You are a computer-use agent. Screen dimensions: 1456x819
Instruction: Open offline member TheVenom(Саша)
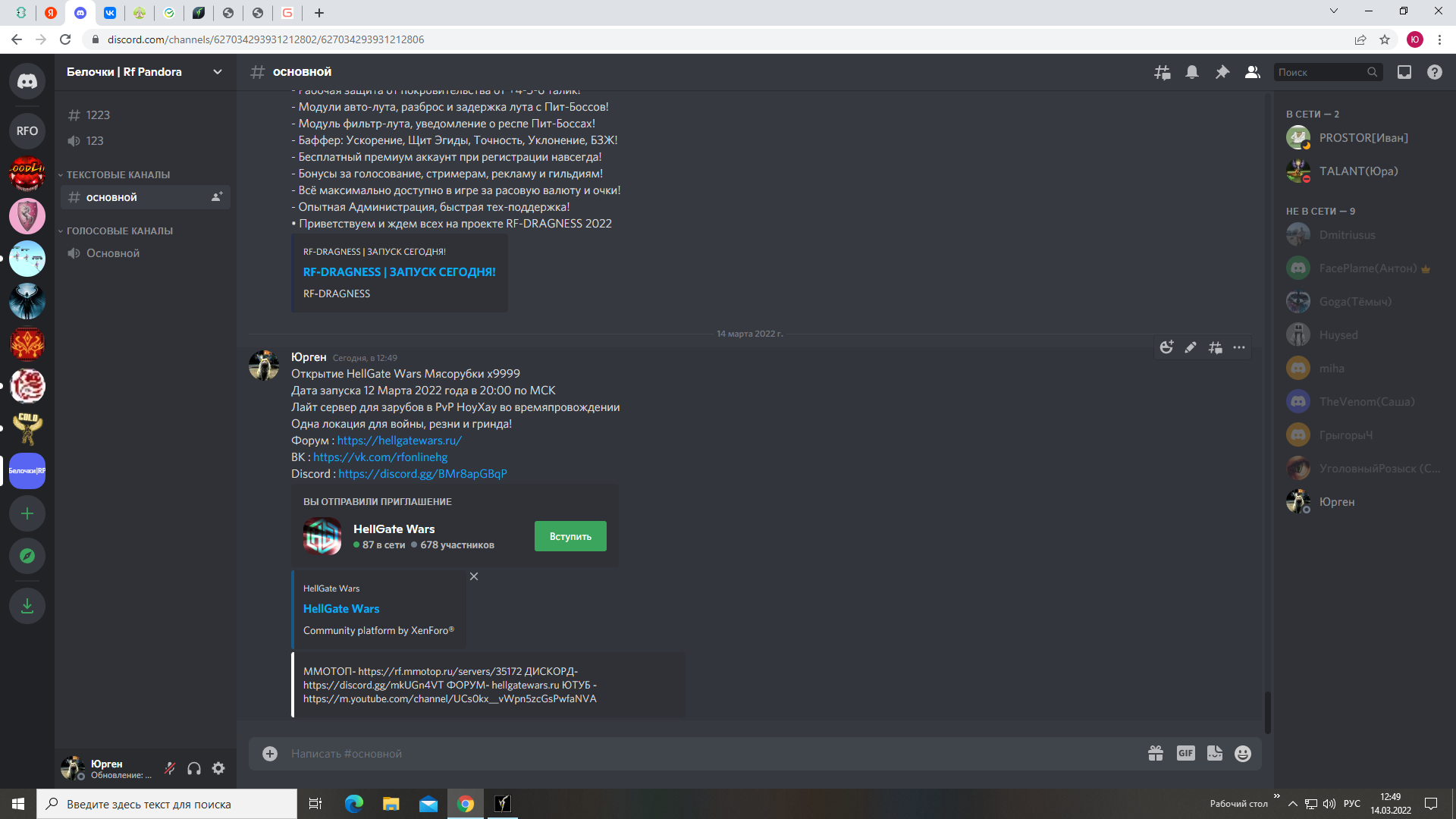pos(1365,402)
